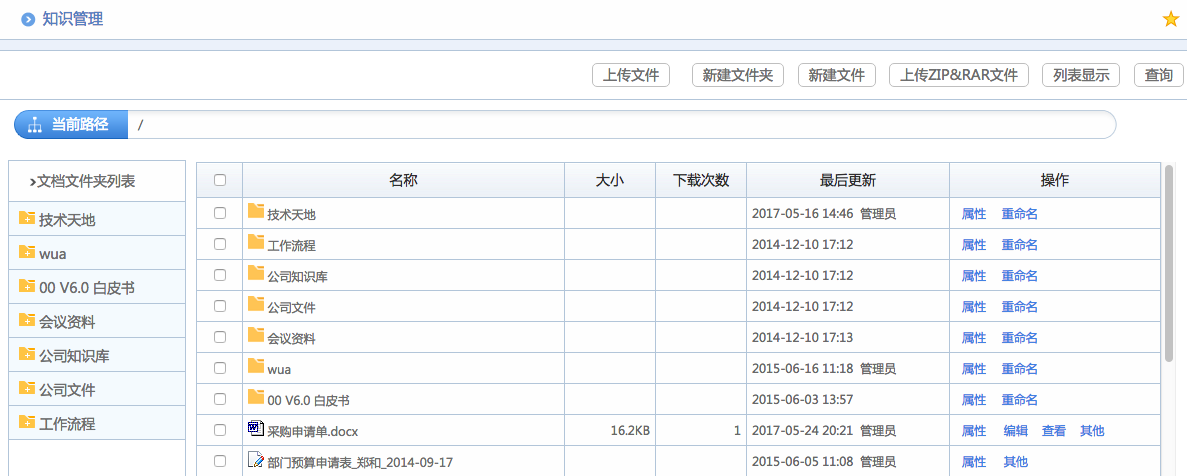Open the 会议资料 folder in the sidebar tree

tap(67, 321)
